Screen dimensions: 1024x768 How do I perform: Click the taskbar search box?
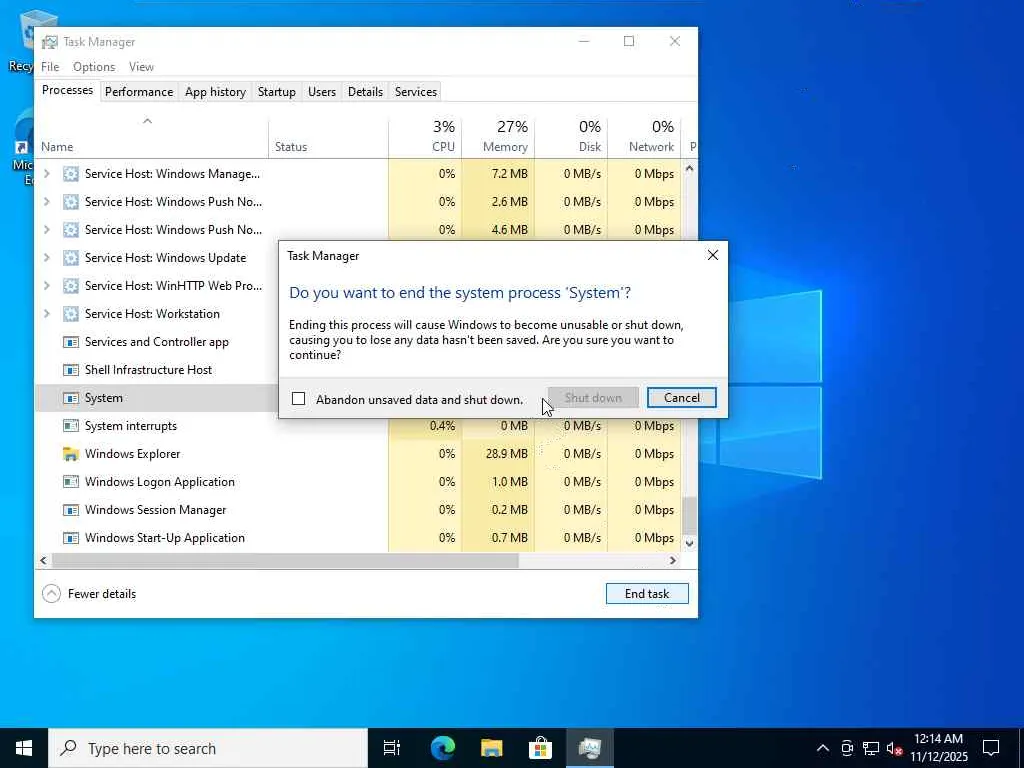tap(208, 748)
